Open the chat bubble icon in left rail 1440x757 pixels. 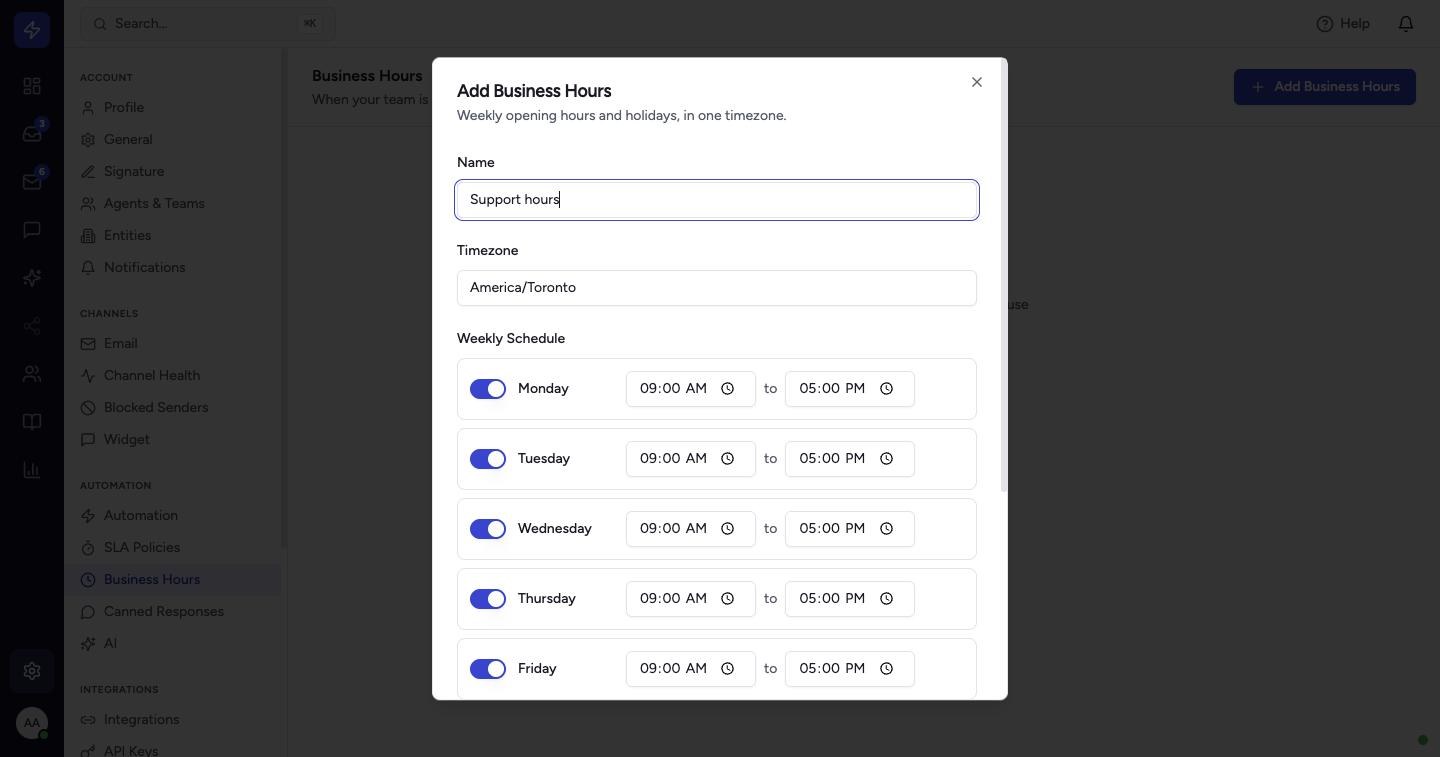coord(32,230)
